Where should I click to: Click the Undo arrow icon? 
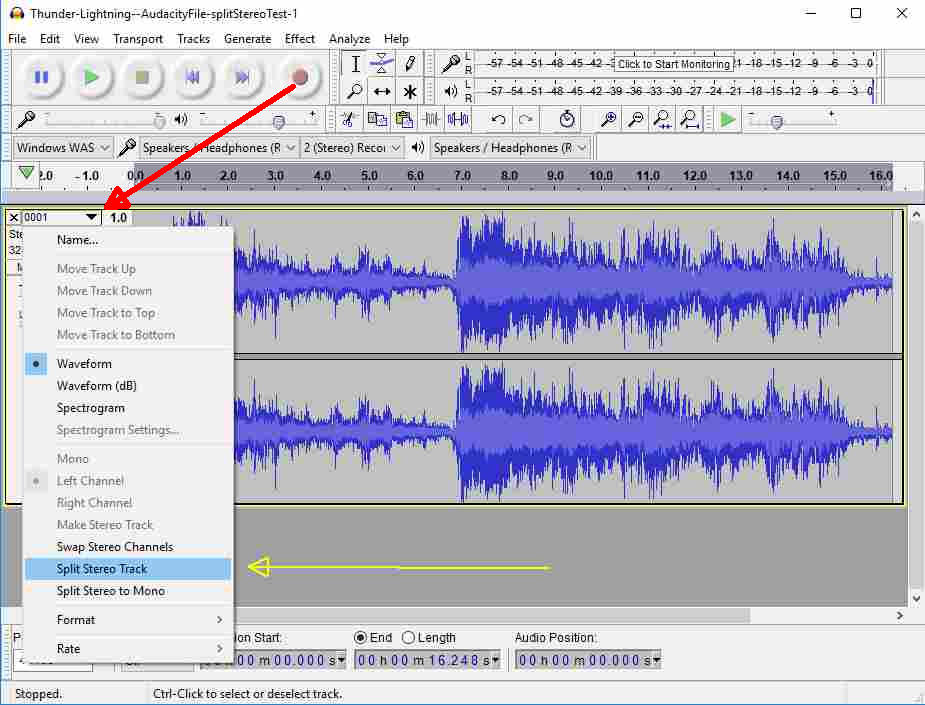pyautogui.click(x=498, y=120)
